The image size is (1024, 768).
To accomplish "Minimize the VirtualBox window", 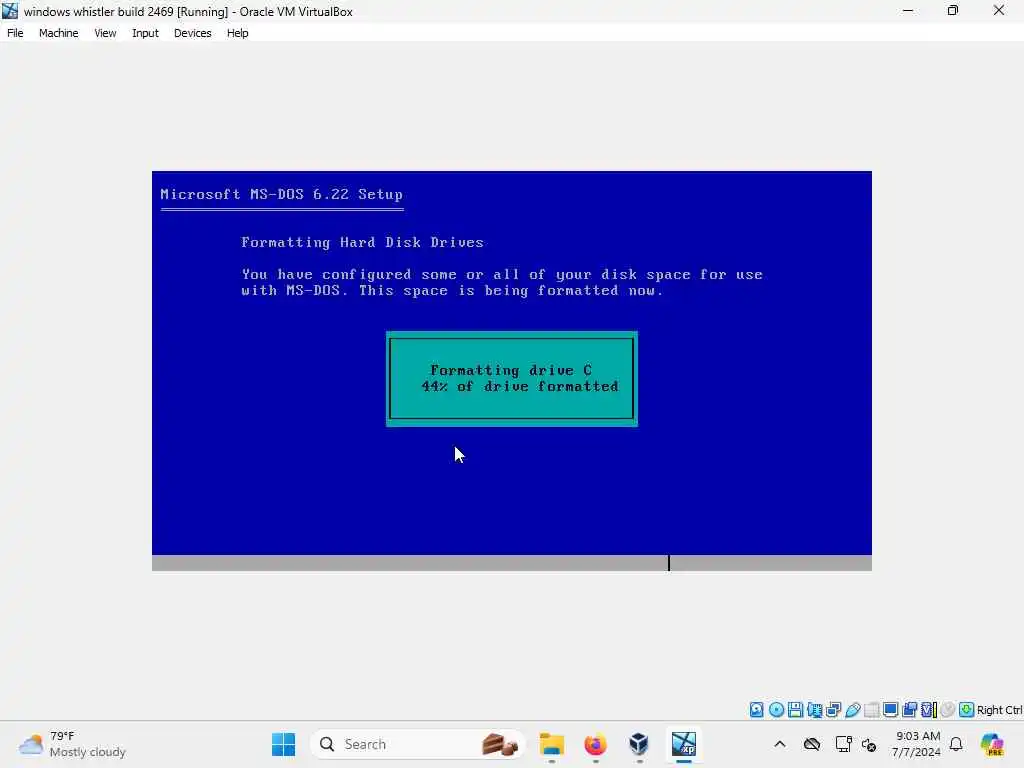I will click(908, 11).
